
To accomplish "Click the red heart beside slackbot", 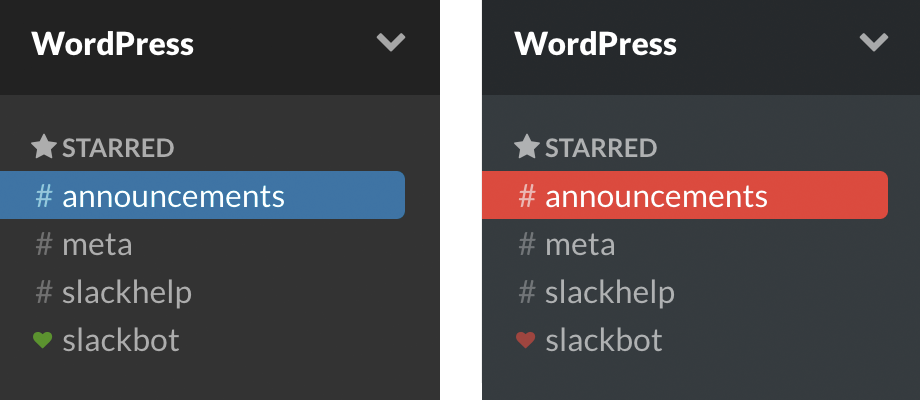I will pyautogui.click(x=525, y=341).
